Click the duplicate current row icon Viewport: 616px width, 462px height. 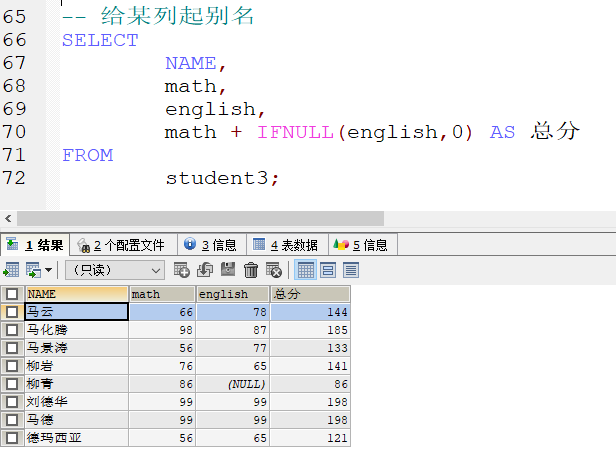point(205,270)
